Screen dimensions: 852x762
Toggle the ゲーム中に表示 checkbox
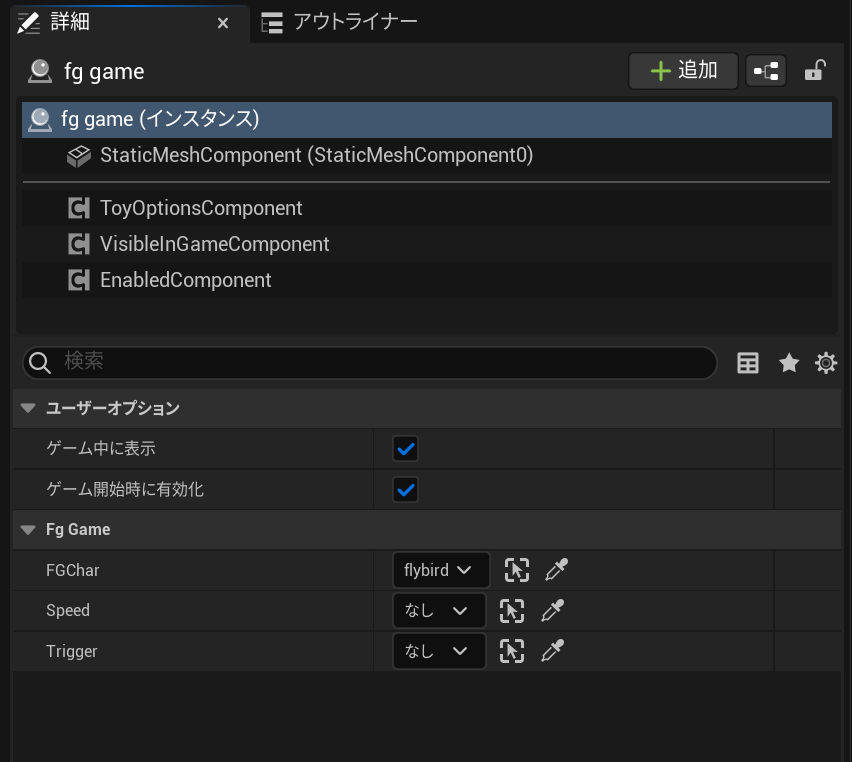click(405, 449)
